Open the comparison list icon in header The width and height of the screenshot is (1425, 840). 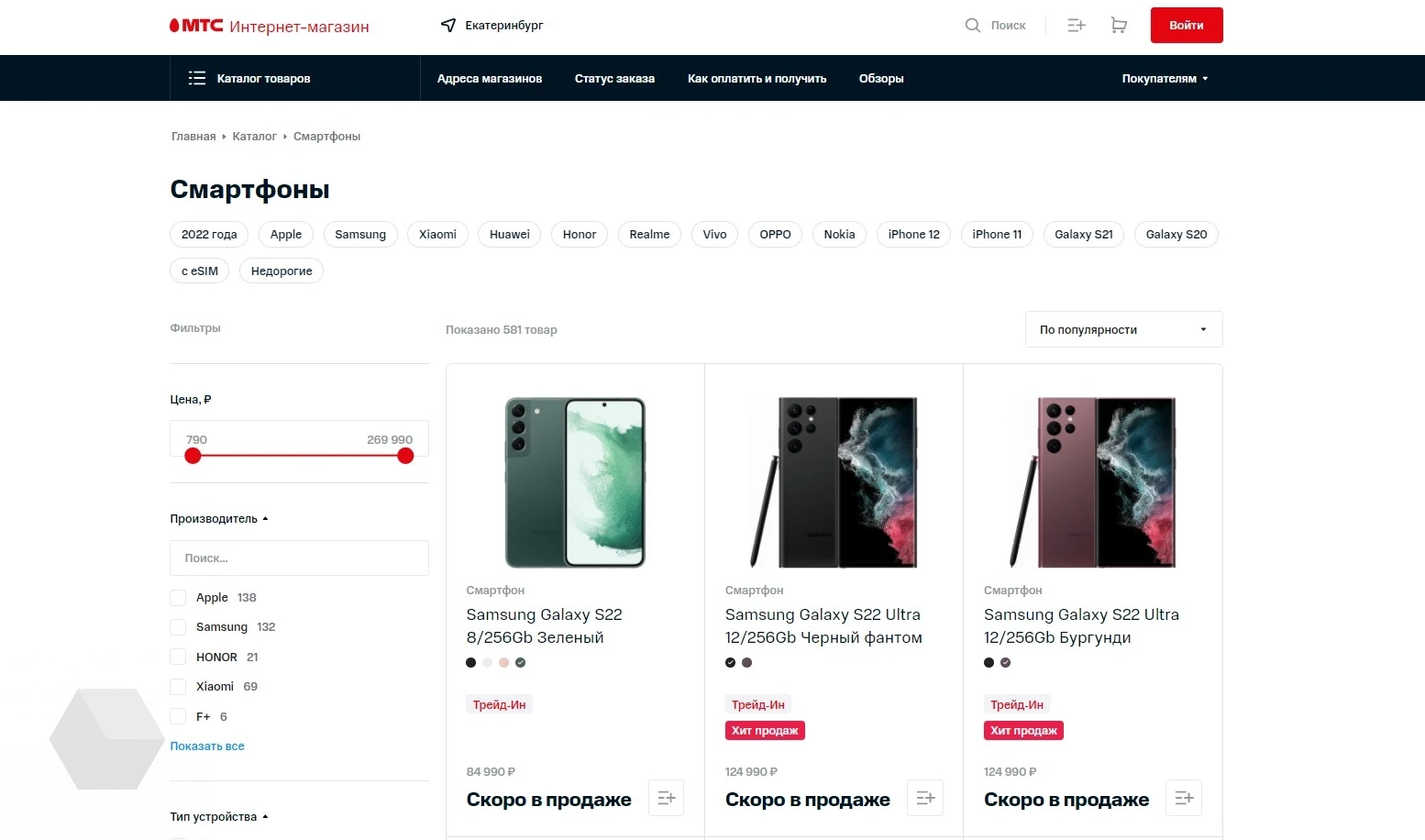pyautogui.click(x=1077, y=26)
